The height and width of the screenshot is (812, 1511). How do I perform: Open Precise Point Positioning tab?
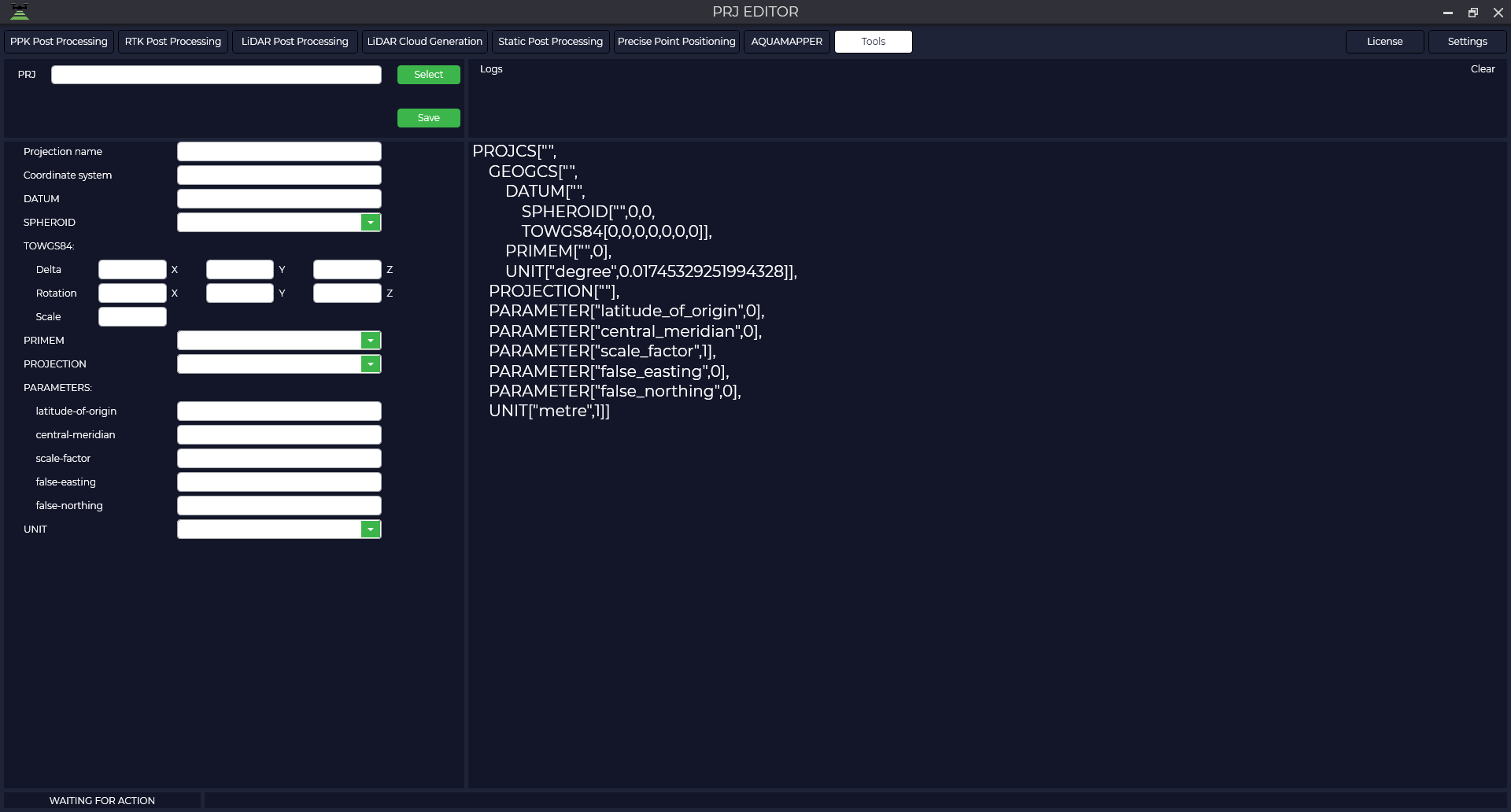click(677, 42)
